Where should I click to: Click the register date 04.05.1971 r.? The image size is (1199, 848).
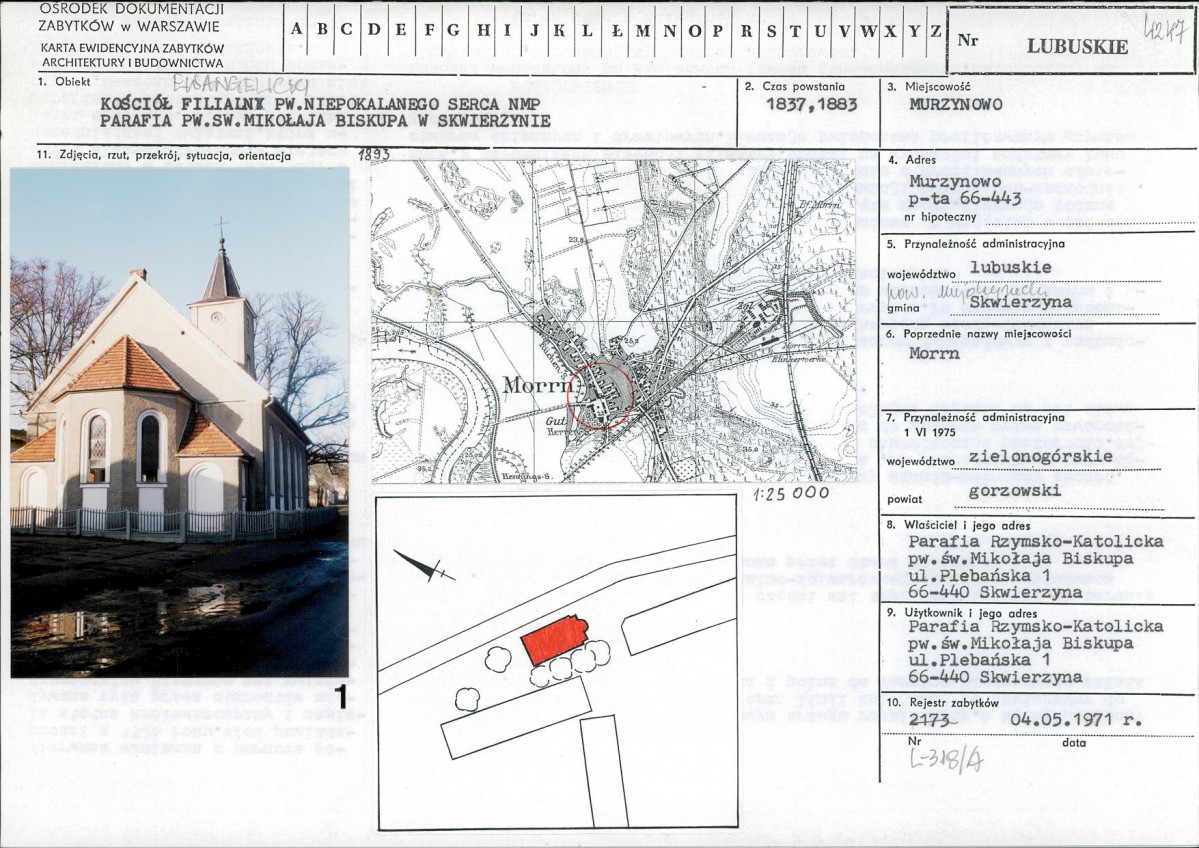click(1076, 720)
